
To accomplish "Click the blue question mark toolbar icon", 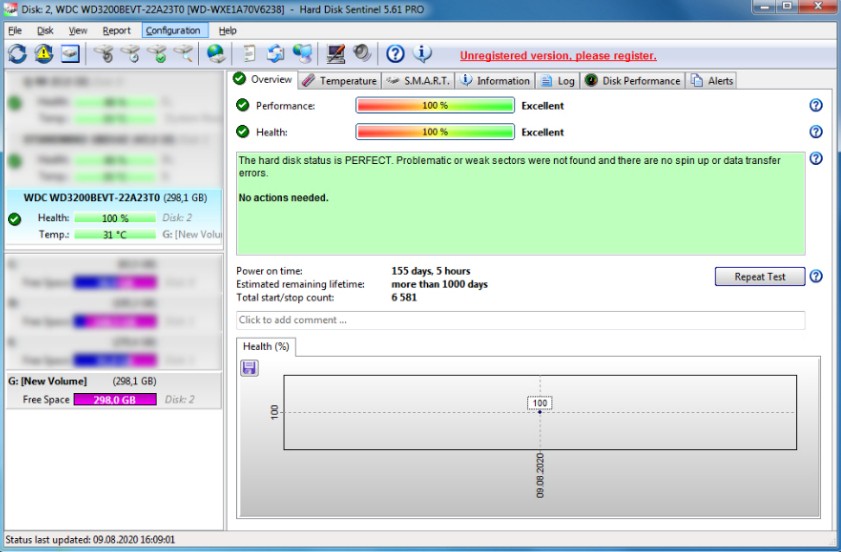I will (395, 54).
